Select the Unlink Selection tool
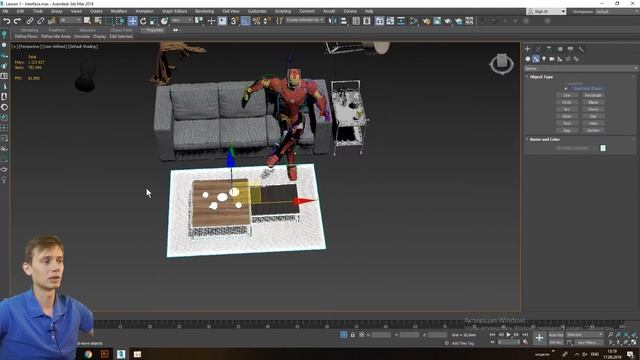The width and height of the screenshot is (640, 360). click(x=40, y=20)
